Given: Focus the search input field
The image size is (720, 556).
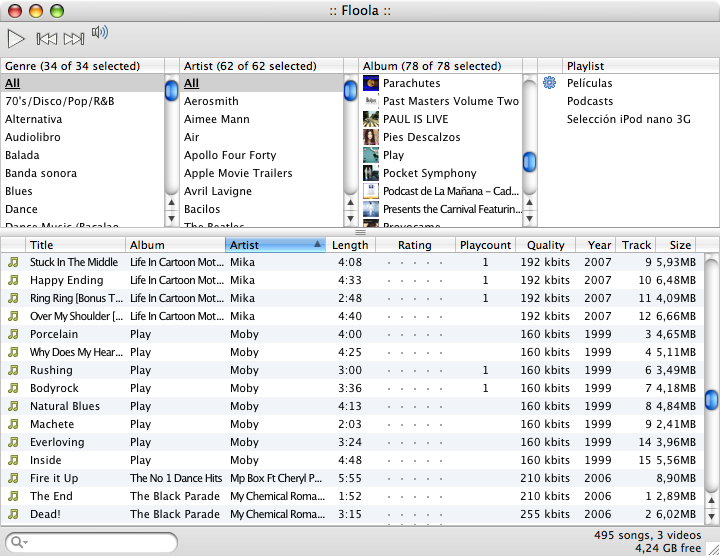Looking at the screenshot, I should 92,542.
